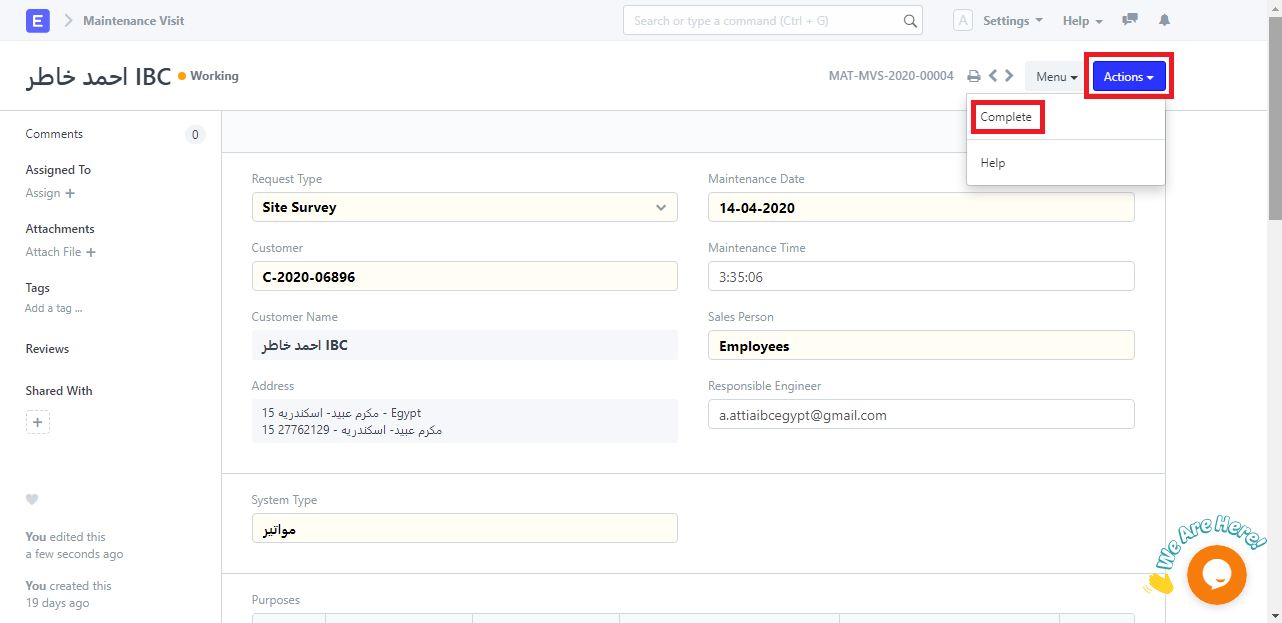Open the Maintenance Visit breadcrumb

(133, 20)
